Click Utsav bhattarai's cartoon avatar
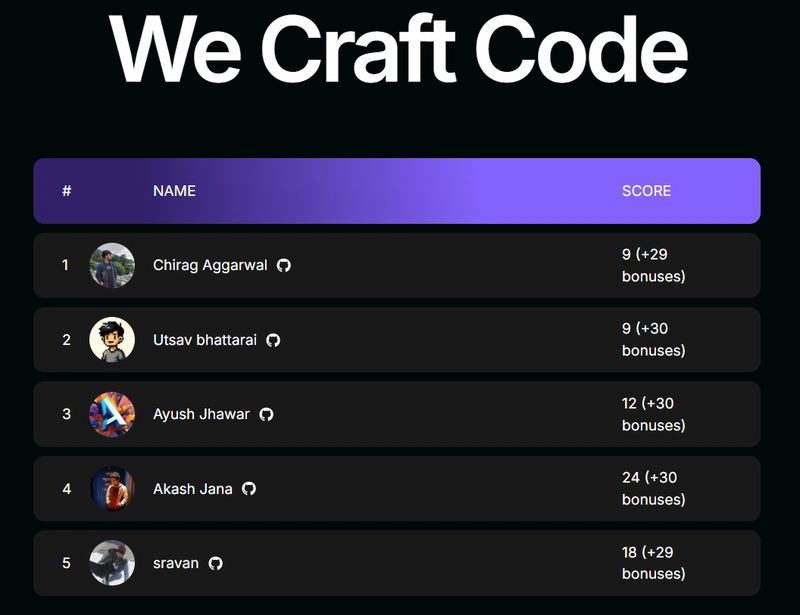 click(112, 340)
